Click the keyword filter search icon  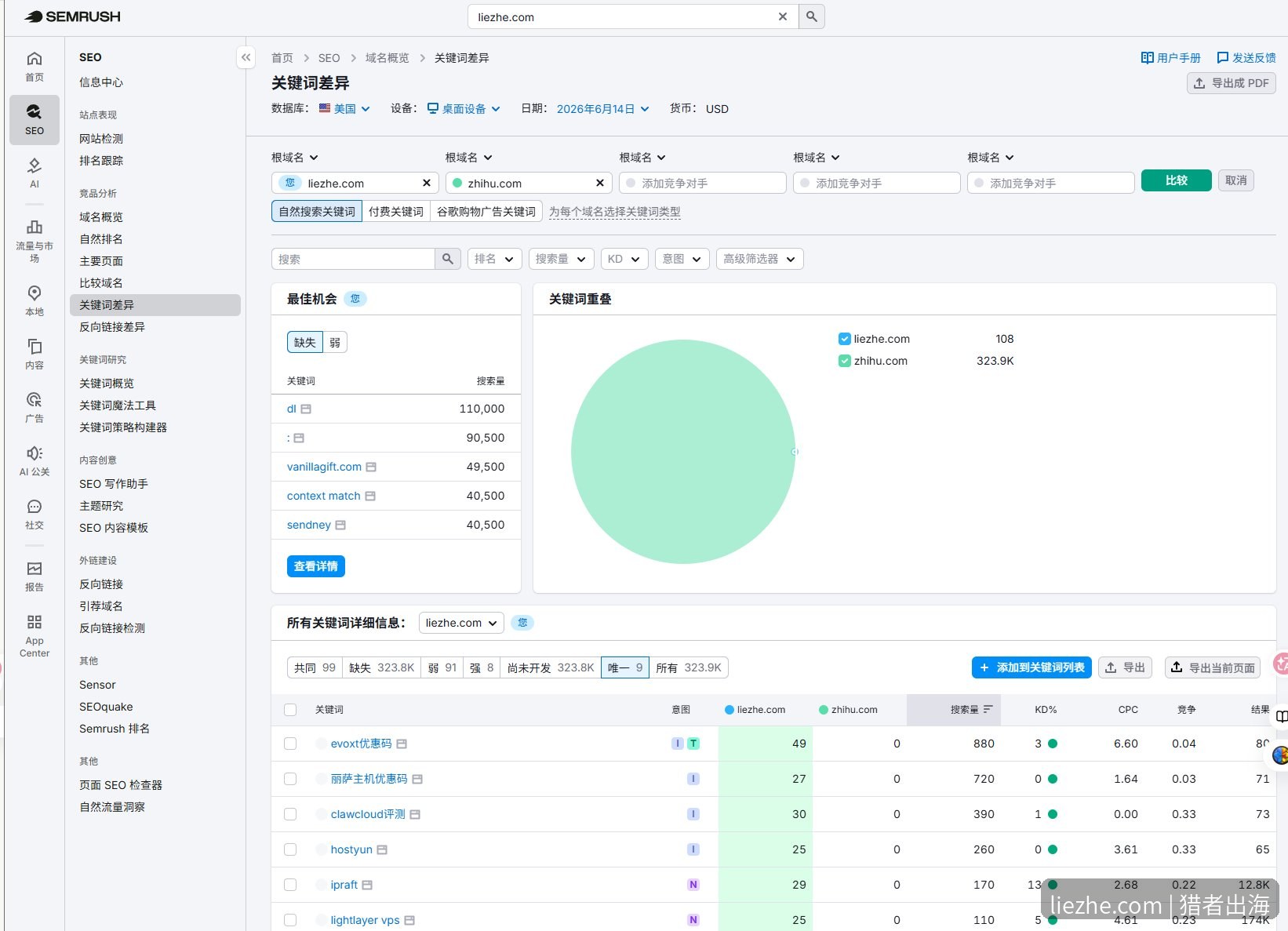pyautogui.click(x=447, y=259)
